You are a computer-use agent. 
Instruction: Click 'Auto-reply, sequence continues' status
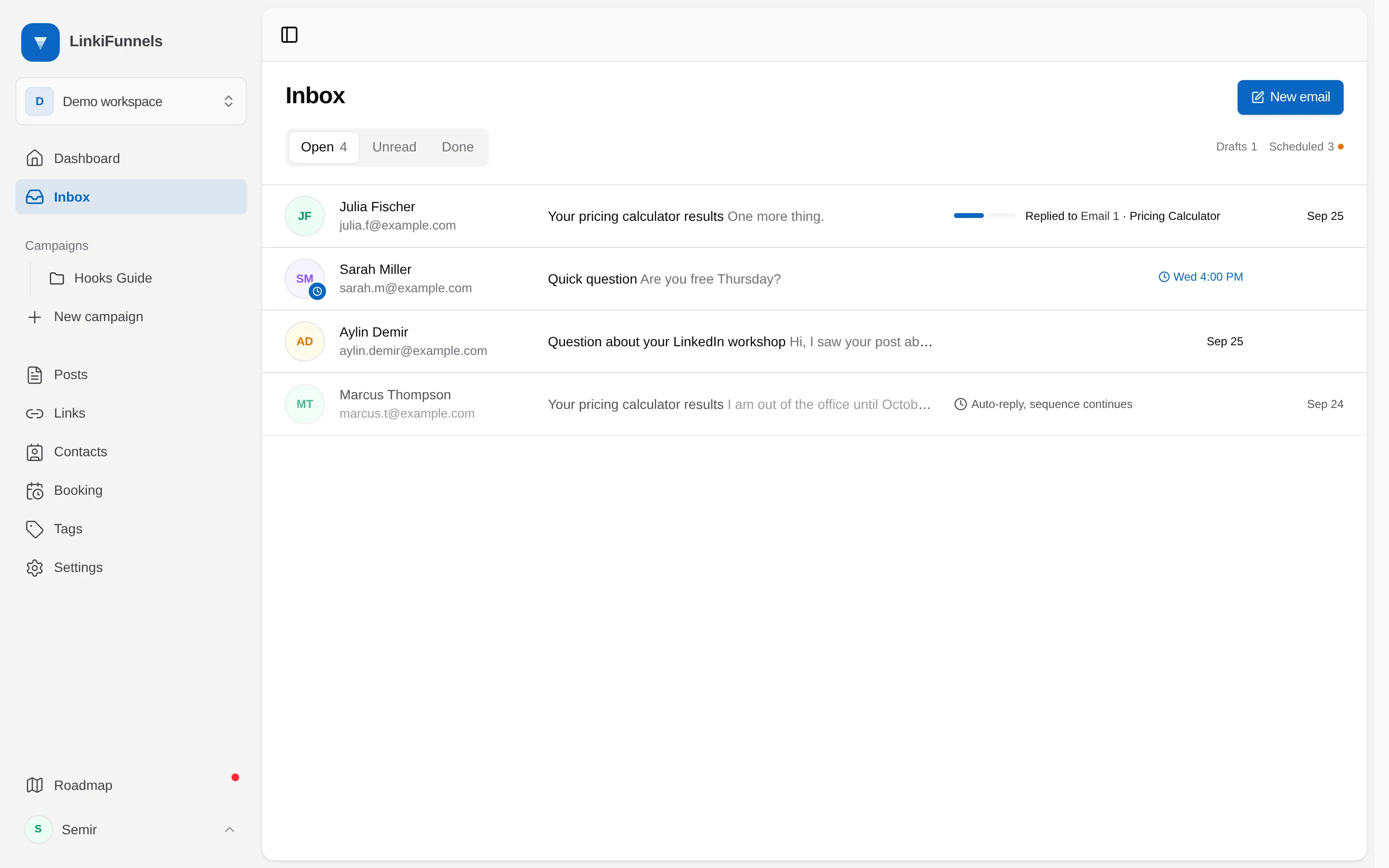tap(1043, 404)
